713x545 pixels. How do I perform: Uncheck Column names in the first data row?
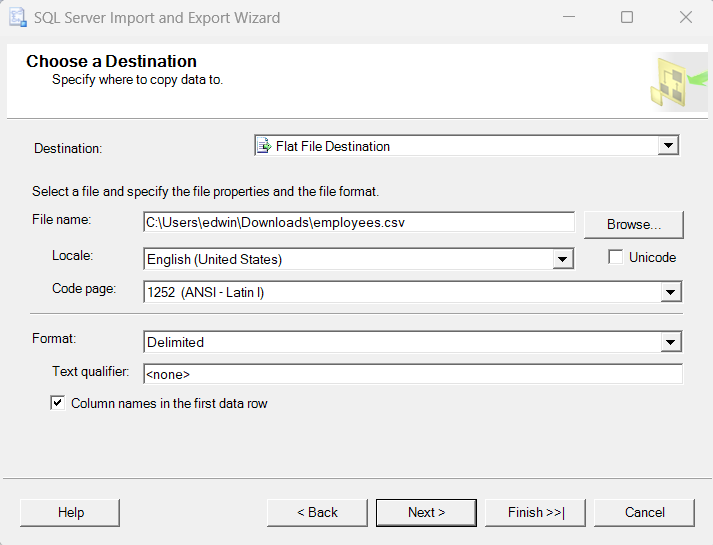(x=57, y=403)
